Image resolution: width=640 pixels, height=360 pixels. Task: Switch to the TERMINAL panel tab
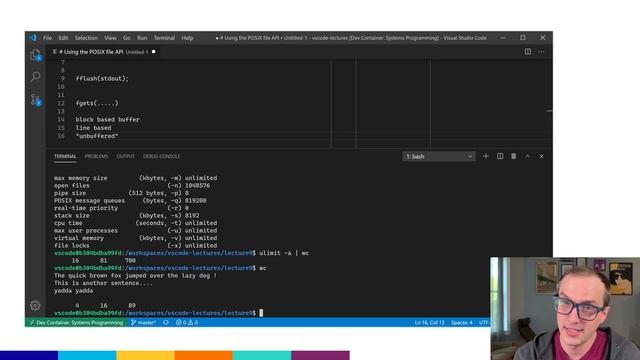pos(65,156)
